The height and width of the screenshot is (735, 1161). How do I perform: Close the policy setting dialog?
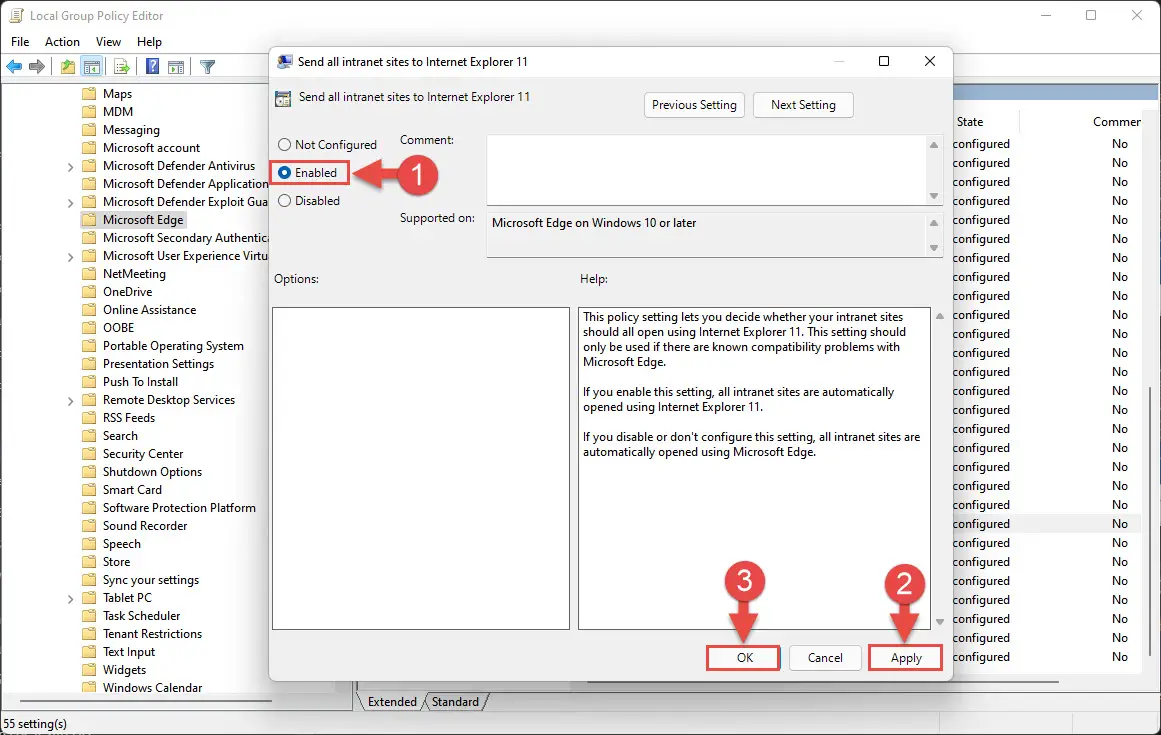(x=930, y=61)
